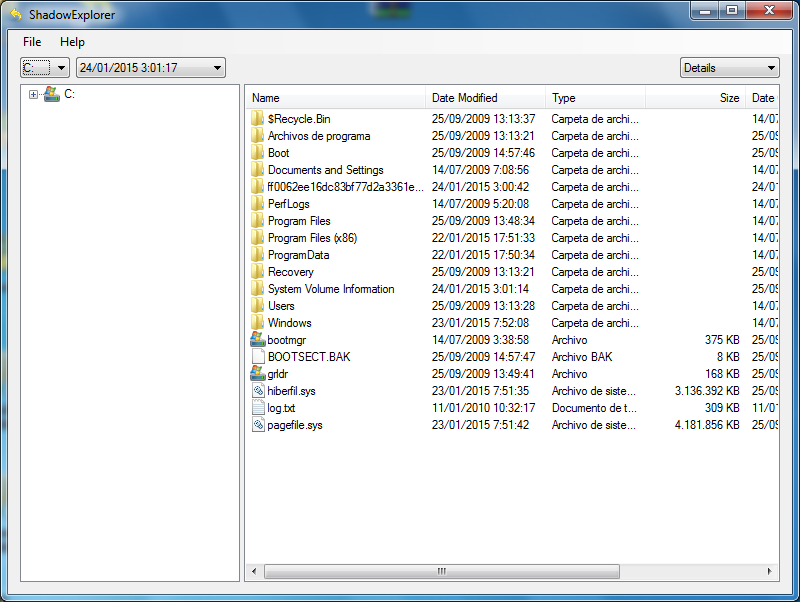Click the Archivos de programa folder icon

pyautogui.click(x=257, y=136)
